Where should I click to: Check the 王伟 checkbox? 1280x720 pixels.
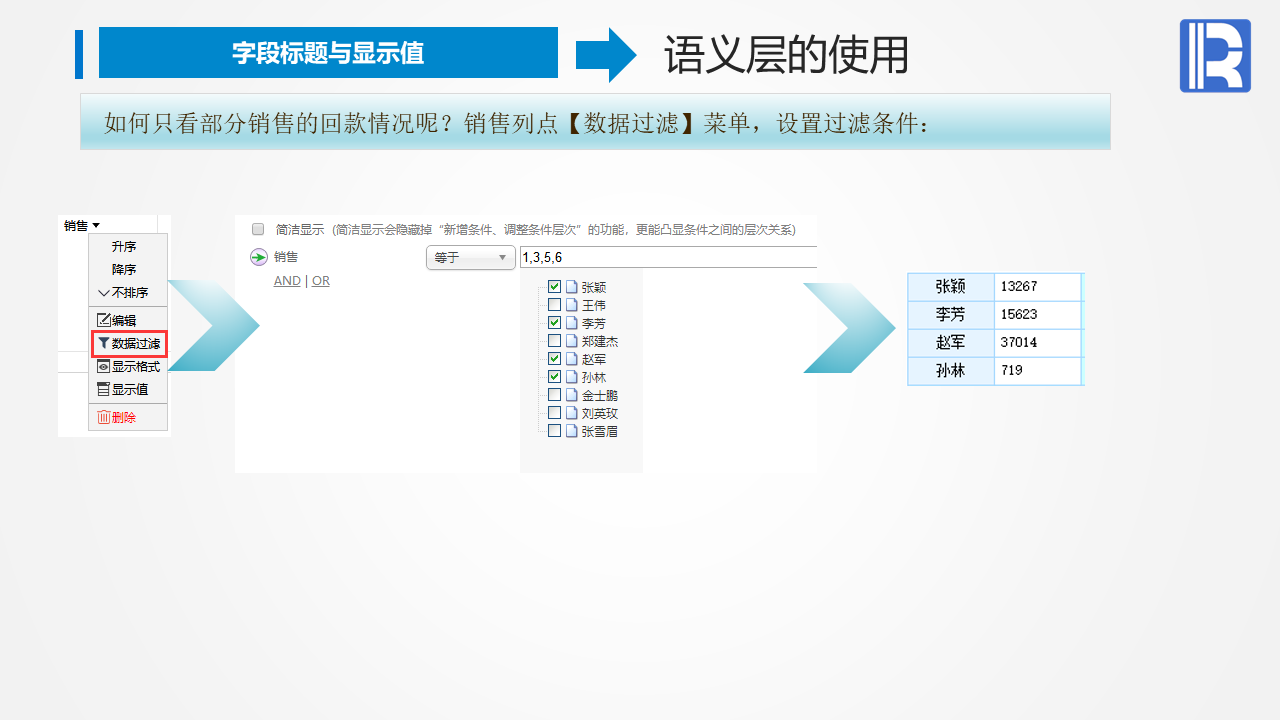[x=554, y=305]
